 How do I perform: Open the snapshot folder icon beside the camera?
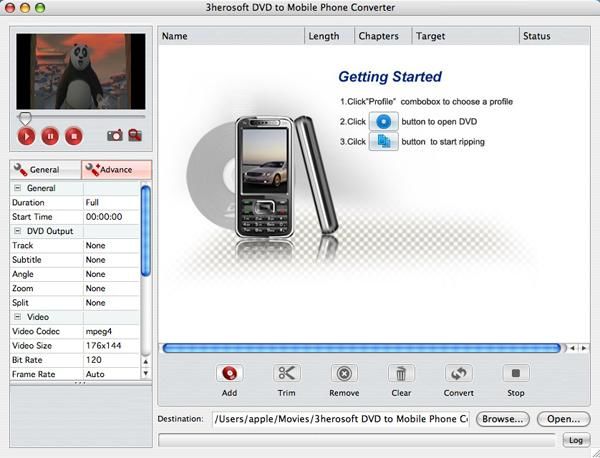[135, 135]
